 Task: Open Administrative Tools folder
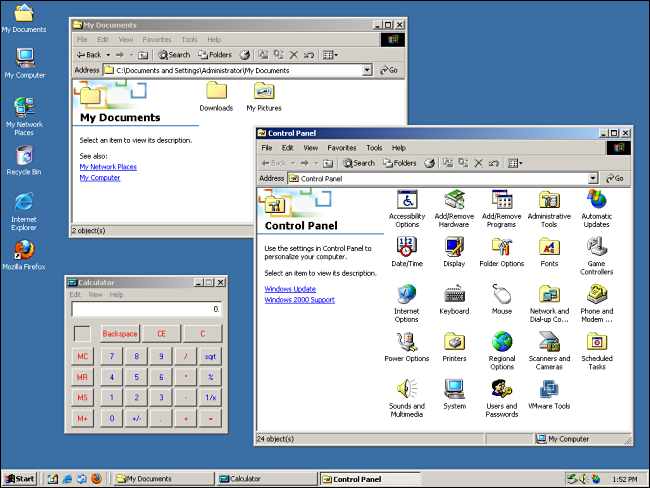click(x=549, y=209)
